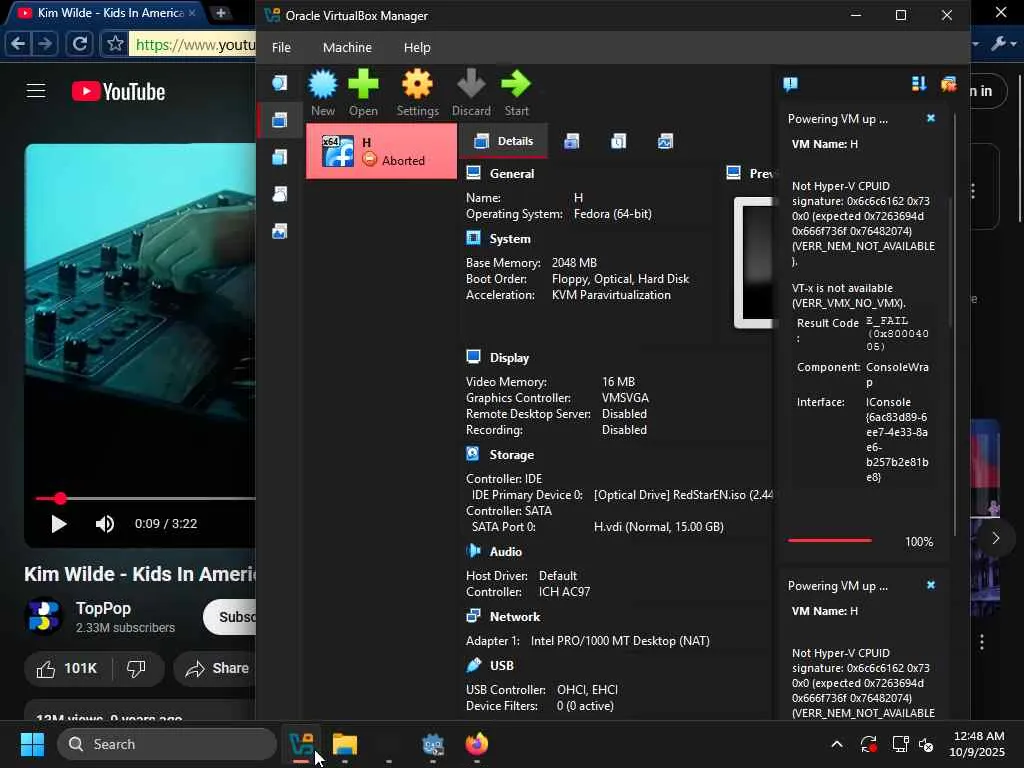Screen dimensions: 1024x768
Task: Open File Explorer from the taskbar
Action: (345, 744)
